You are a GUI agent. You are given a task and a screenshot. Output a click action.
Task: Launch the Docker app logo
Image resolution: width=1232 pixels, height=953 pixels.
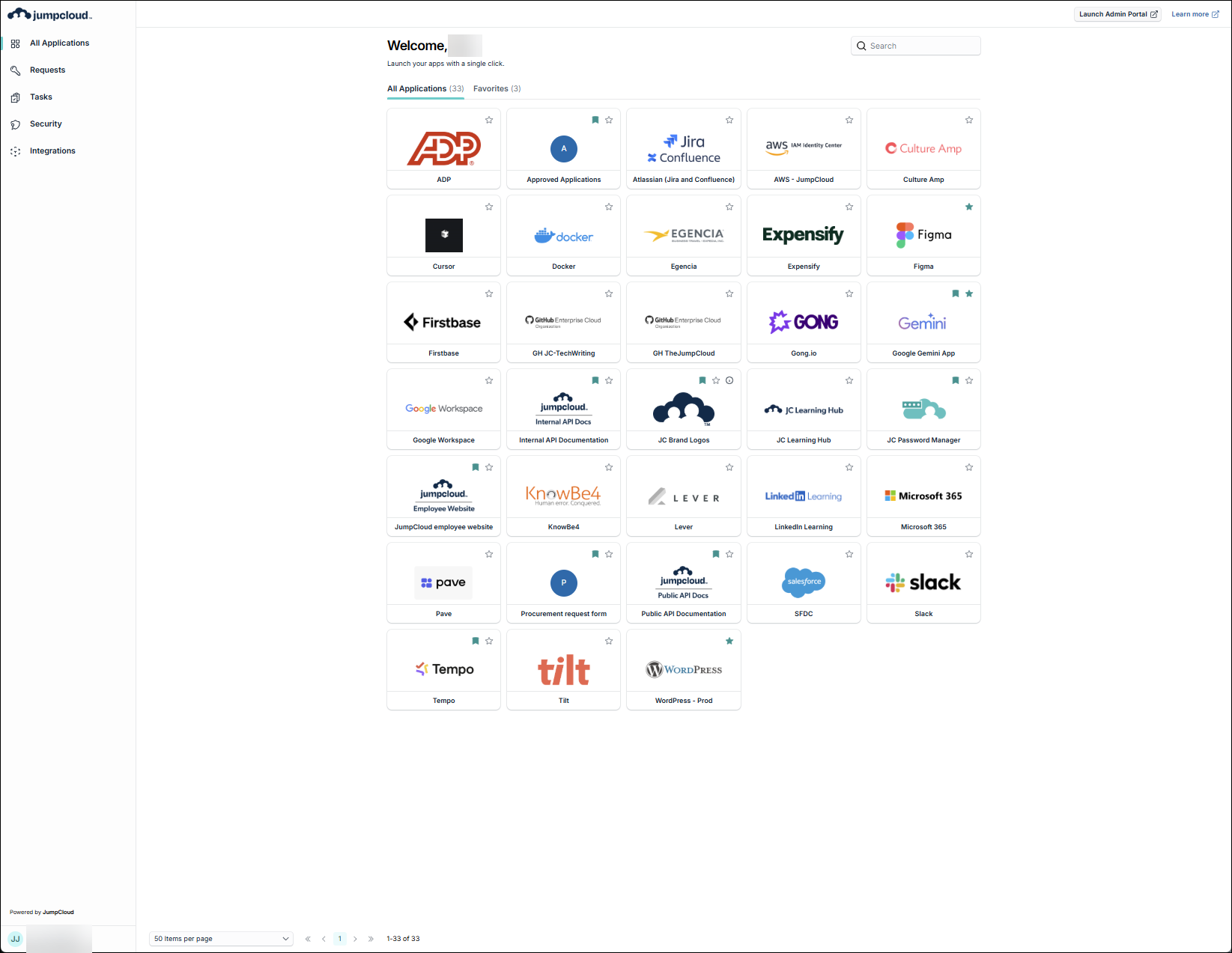coord(564,236)
